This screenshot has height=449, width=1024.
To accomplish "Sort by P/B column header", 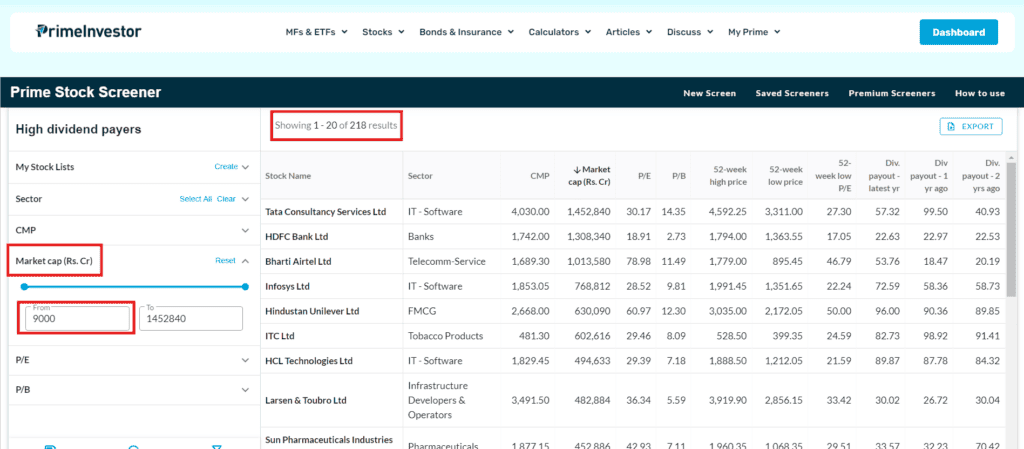I will 679,176.
